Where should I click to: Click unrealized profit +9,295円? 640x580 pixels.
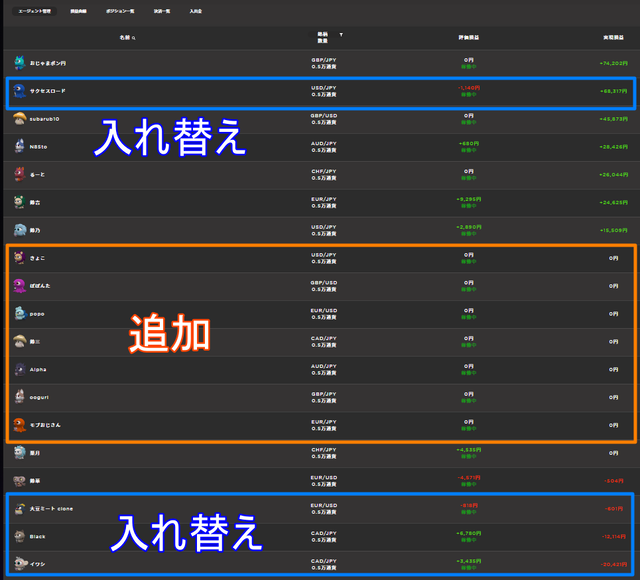click(x=469, y=199)
